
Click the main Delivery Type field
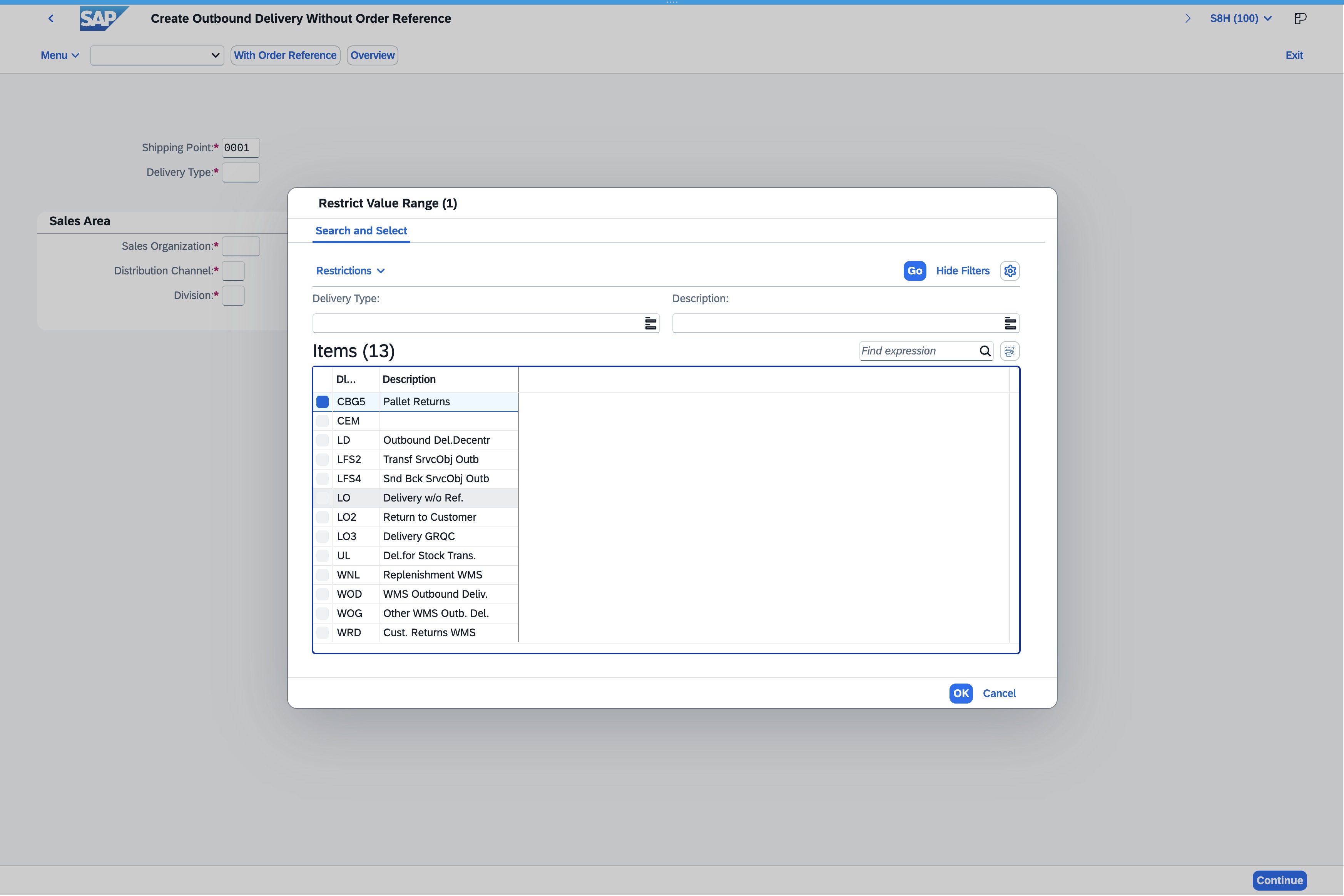tap(241, 172)
